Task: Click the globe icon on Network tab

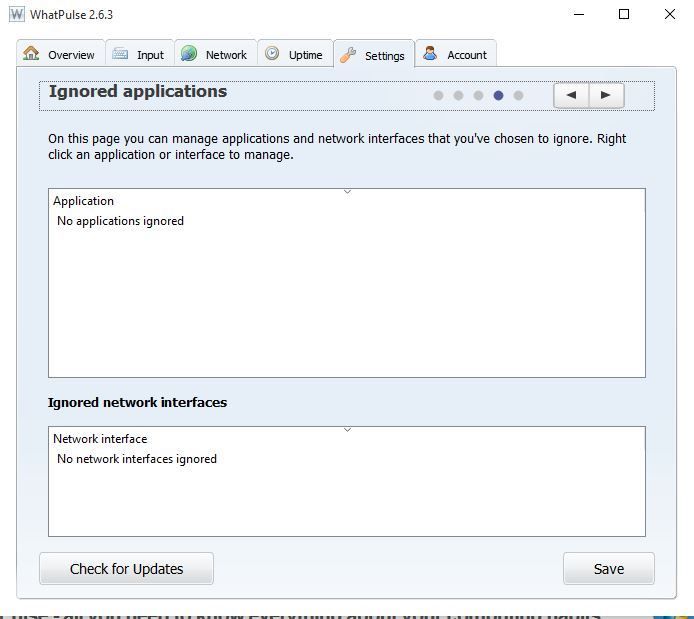Action: [189, 53]
